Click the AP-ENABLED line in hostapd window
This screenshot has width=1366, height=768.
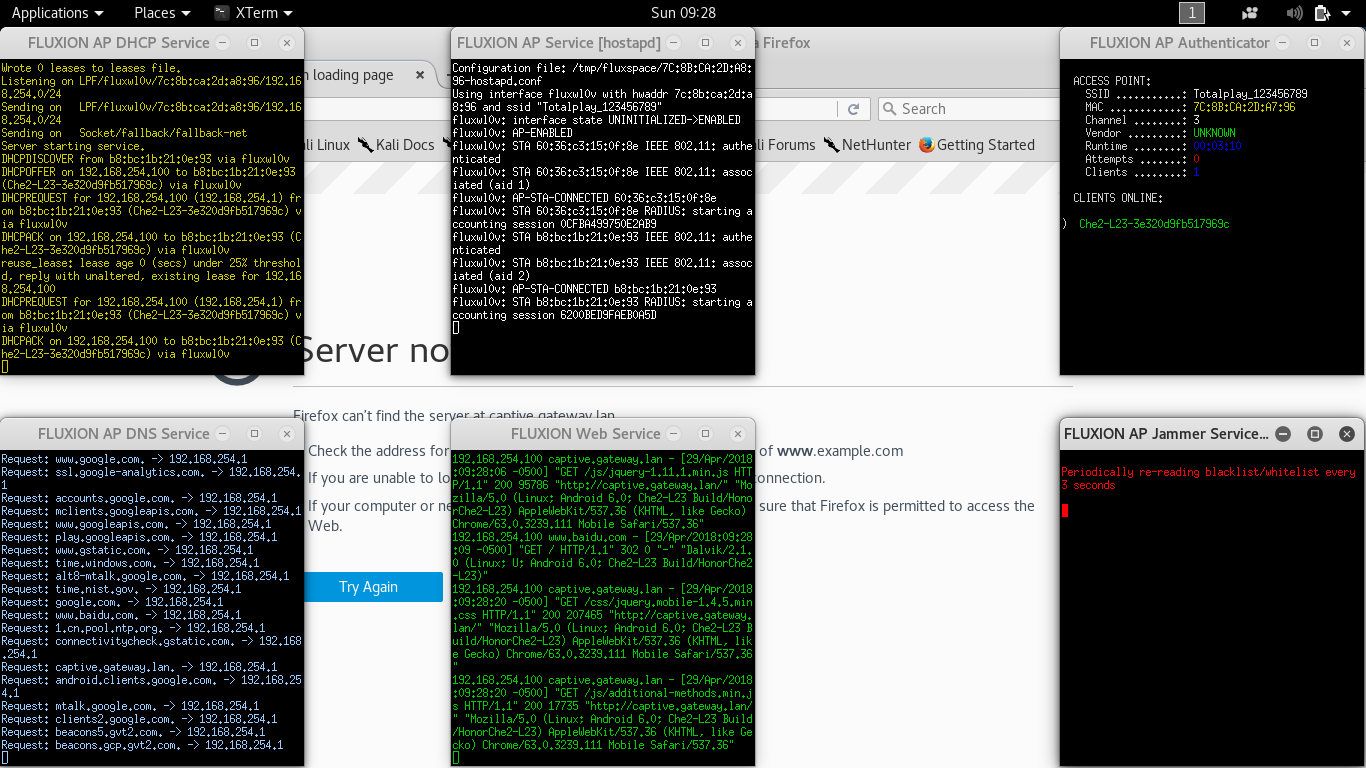pyautogui.click(x=512, y=133)
